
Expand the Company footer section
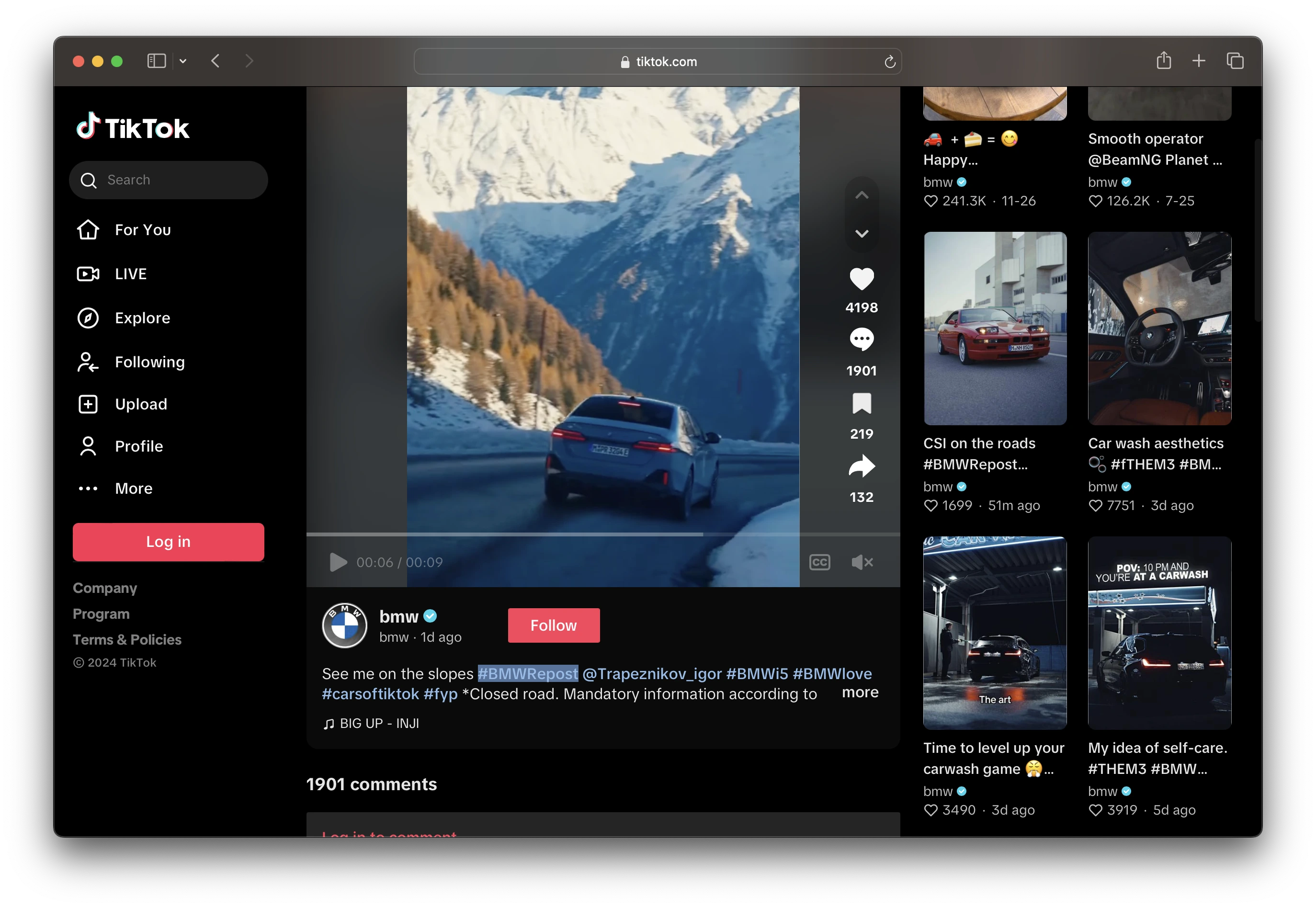tap(105, 588)
